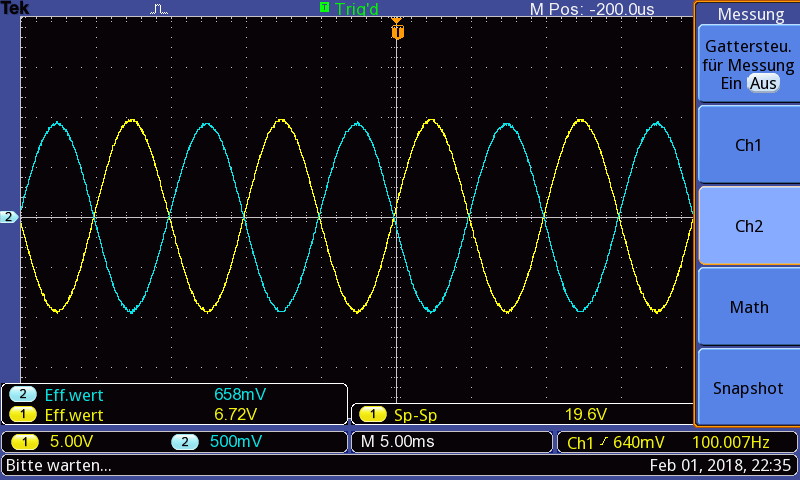Click the M 5.00ms timebase readout
The image size is (800, 480).
(x=397, y=441)
